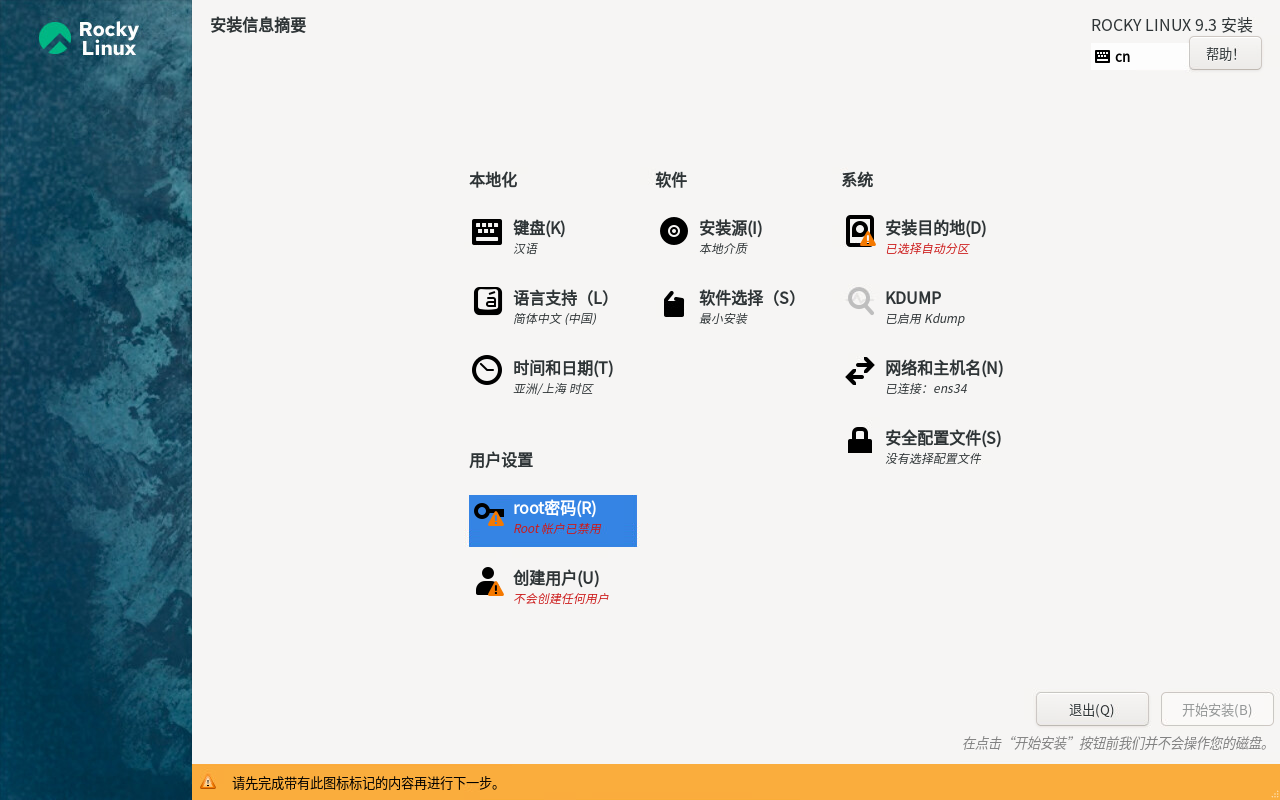Screen dimensions: 1280x800
Task: Open 网络和主机名(N) settings
Action: pos(944,368)
